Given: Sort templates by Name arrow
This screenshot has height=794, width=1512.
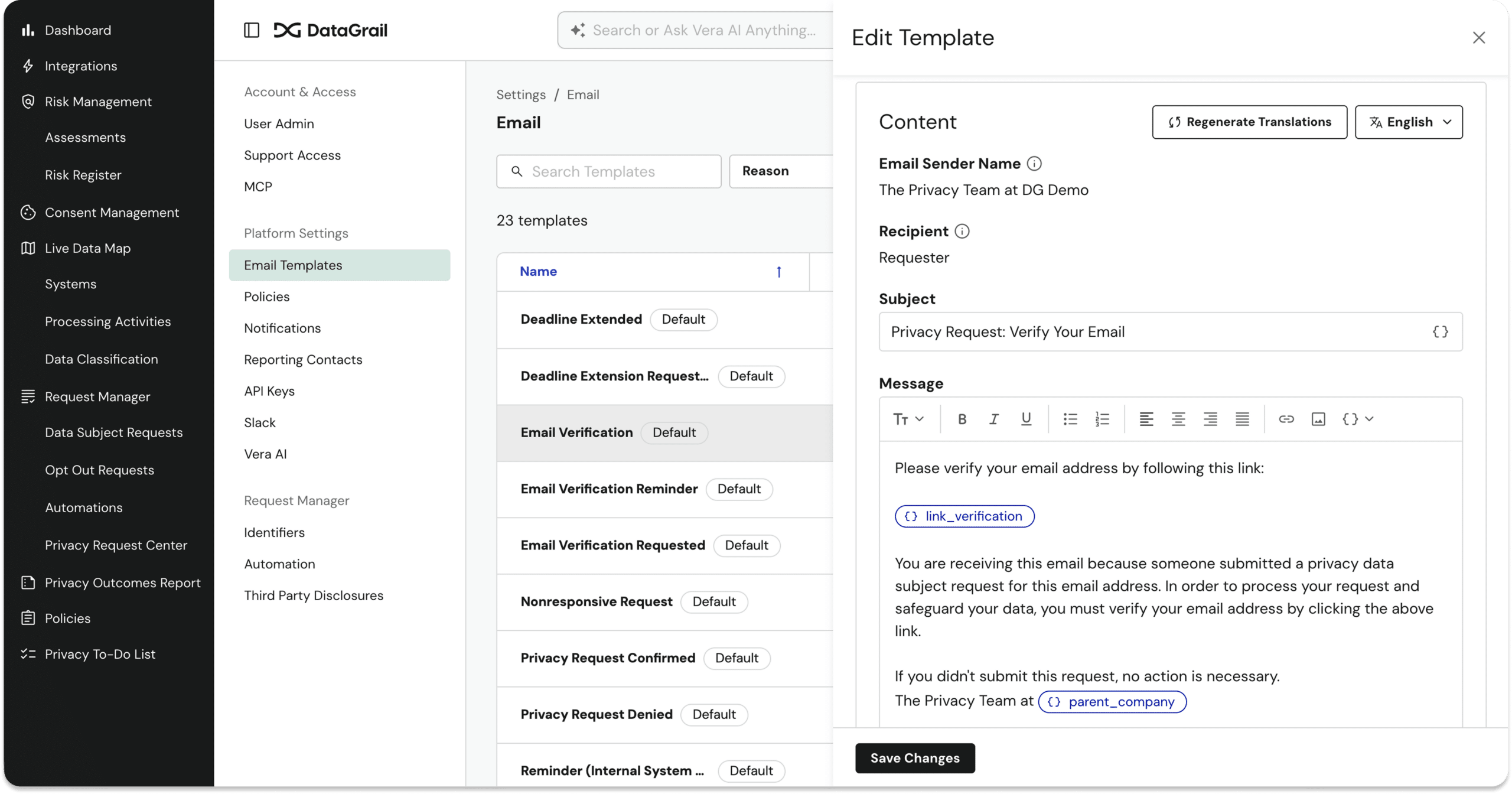Looking at the screenshot, I should point(779,272).
